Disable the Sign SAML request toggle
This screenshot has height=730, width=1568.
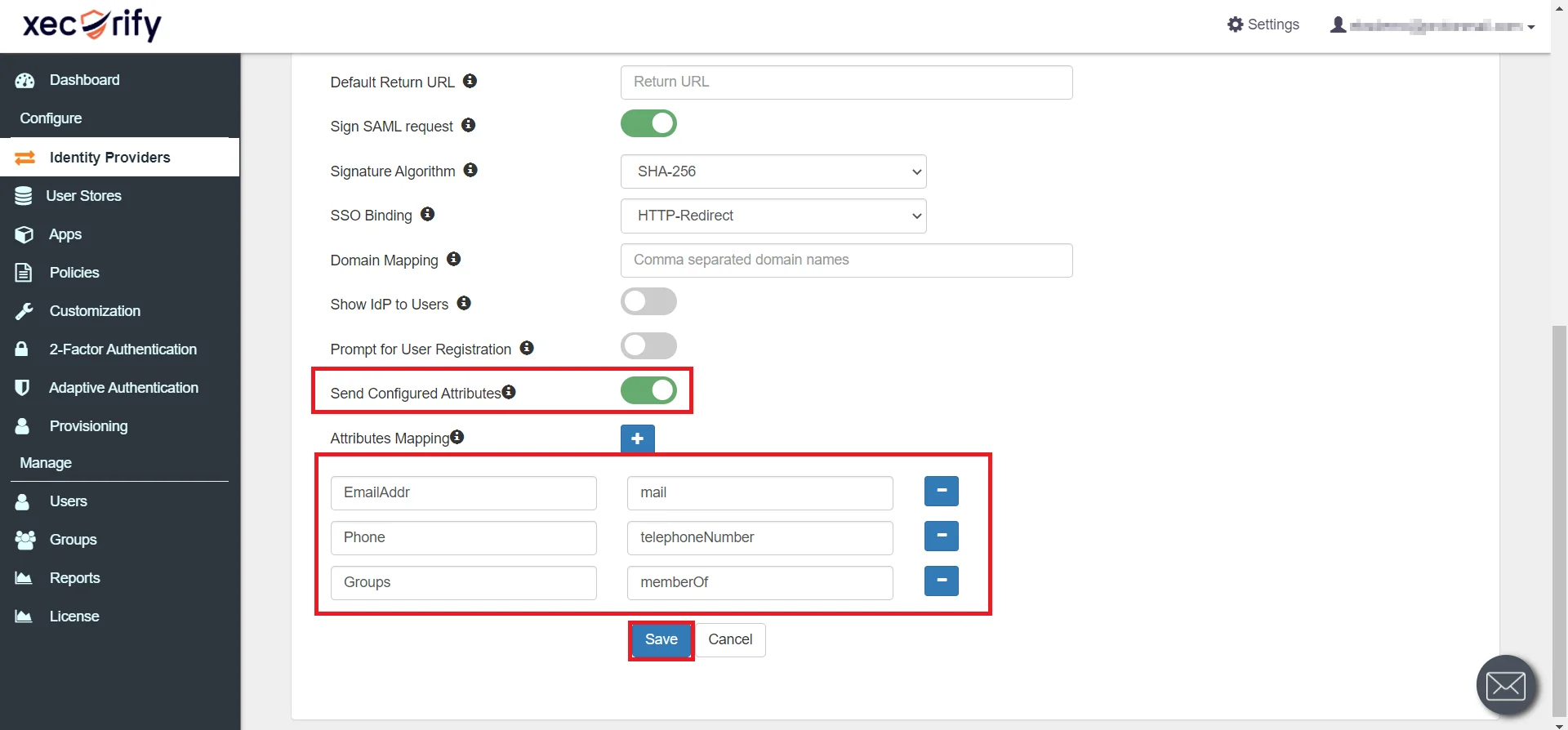(648, 124)
